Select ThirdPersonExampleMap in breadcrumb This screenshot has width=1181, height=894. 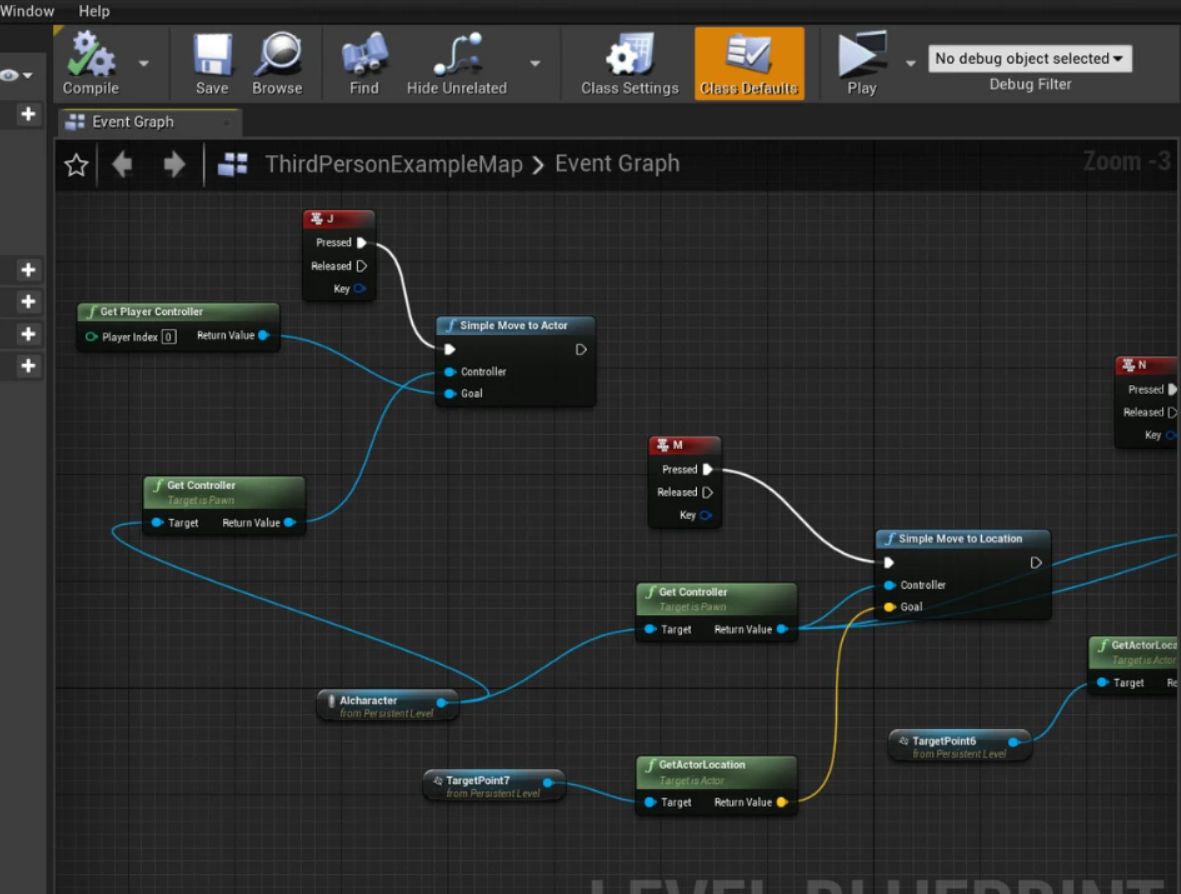(x=394, y=164)
